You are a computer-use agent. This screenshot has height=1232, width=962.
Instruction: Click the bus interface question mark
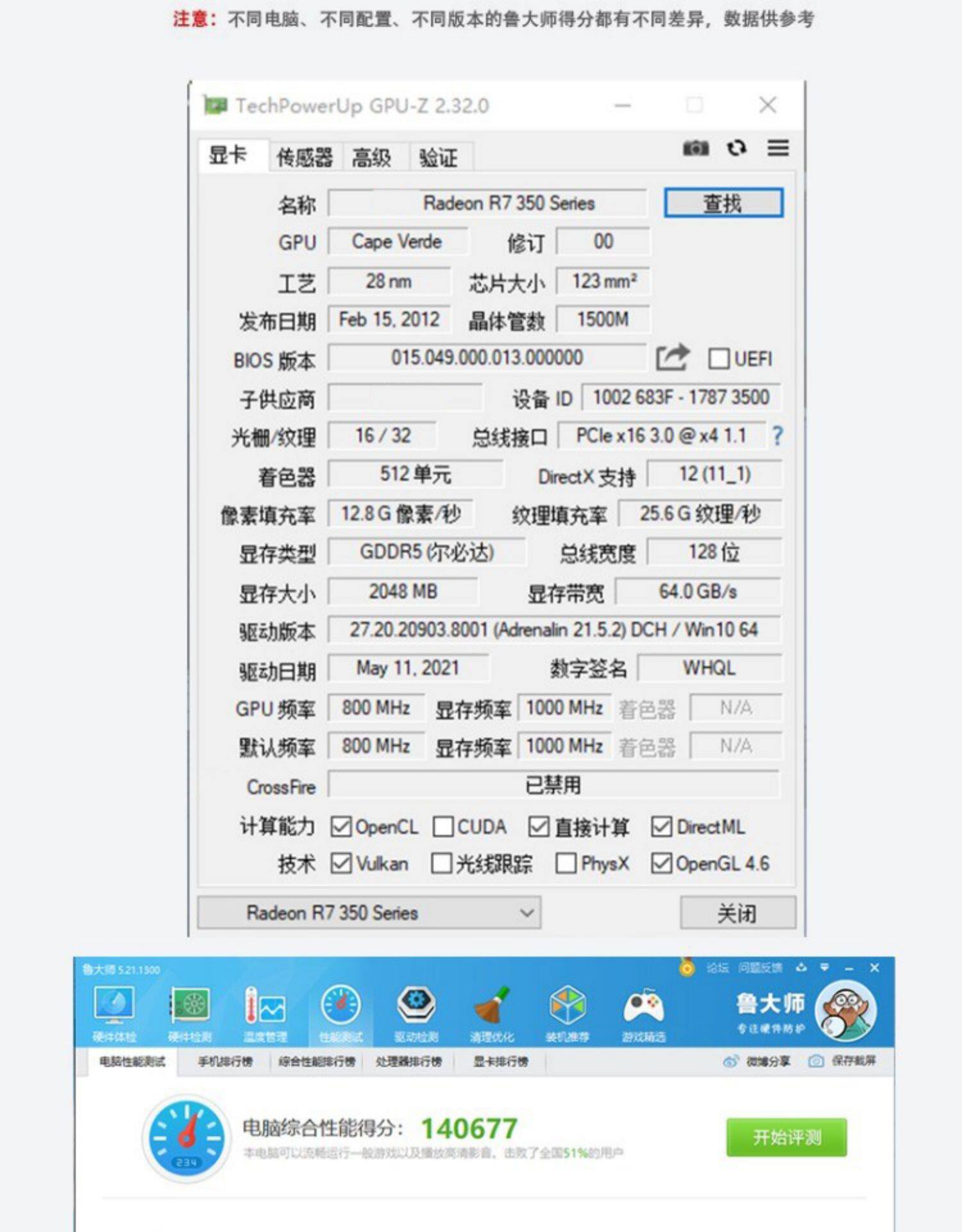click(777, 436)
